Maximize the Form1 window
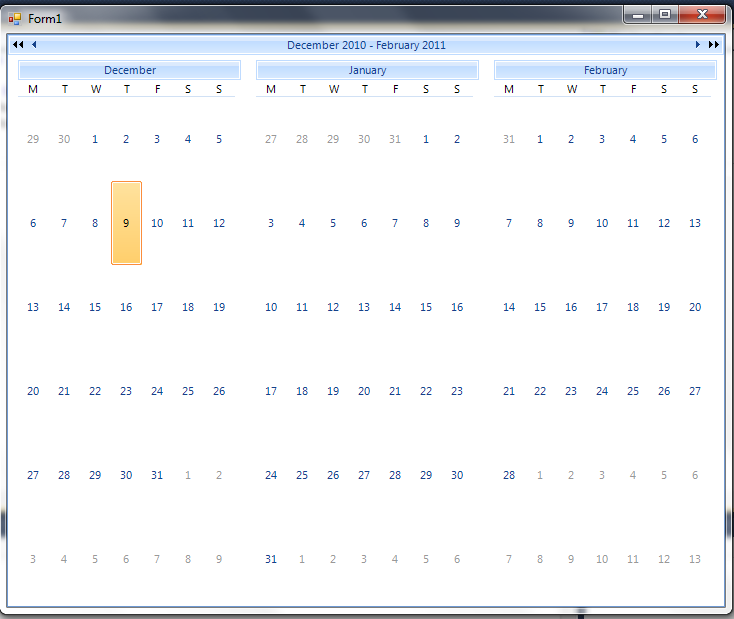The height and width of the screenshot is (619, 734). coord(665,15)
